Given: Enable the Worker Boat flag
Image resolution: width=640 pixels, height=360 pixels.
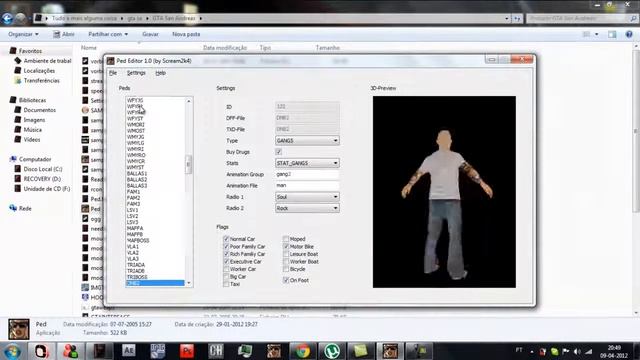Looking at the screenshot, I should click(286, 261).
